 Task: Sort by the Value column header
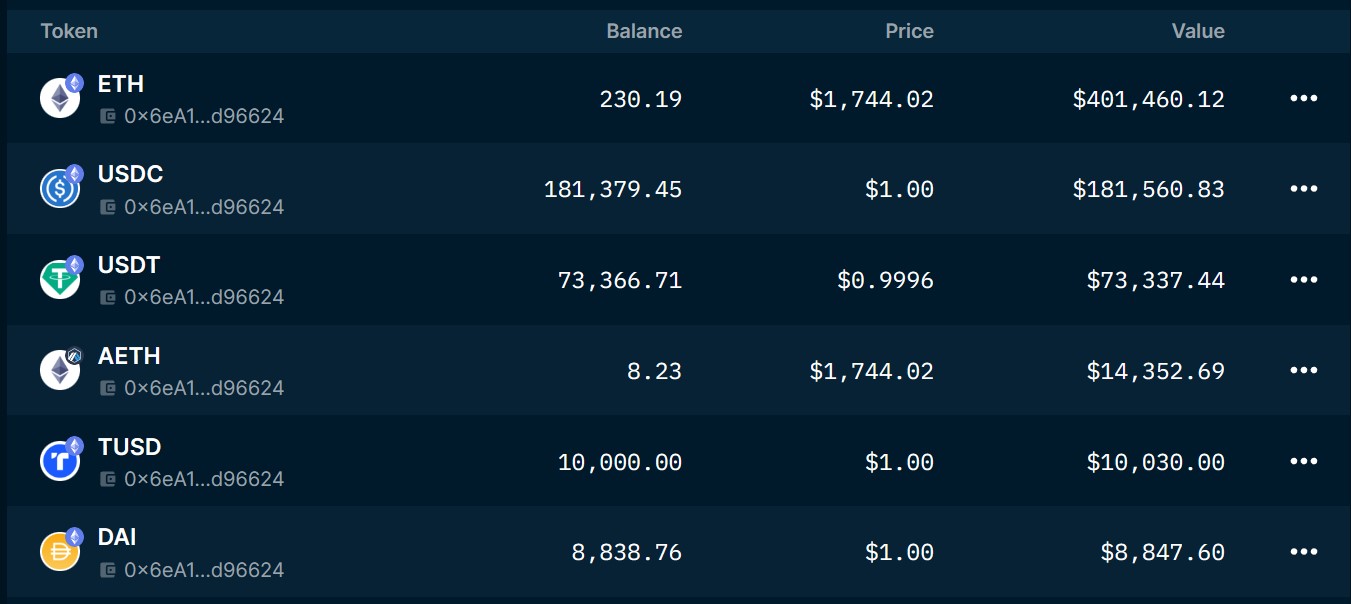point(1198,31)
